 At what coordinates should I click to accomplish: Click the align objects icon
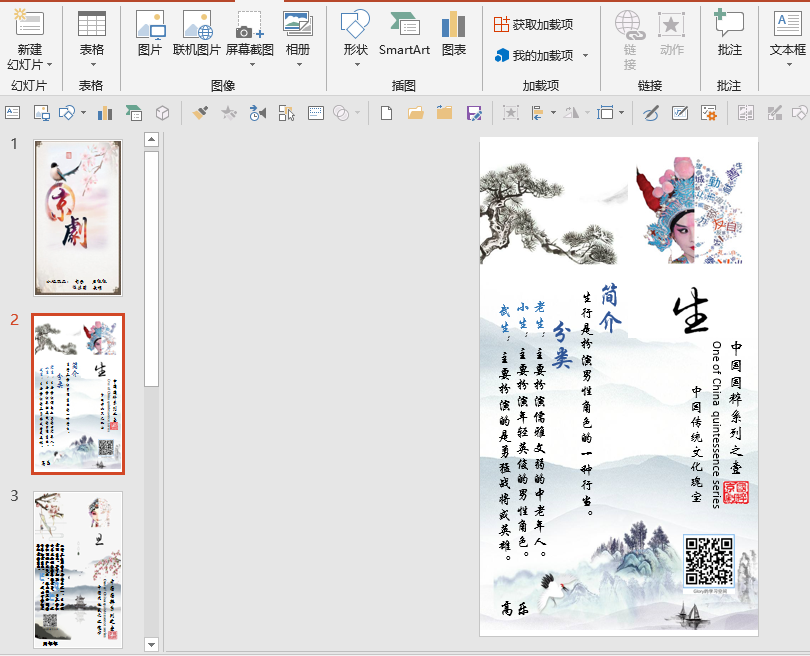(538, 113)
